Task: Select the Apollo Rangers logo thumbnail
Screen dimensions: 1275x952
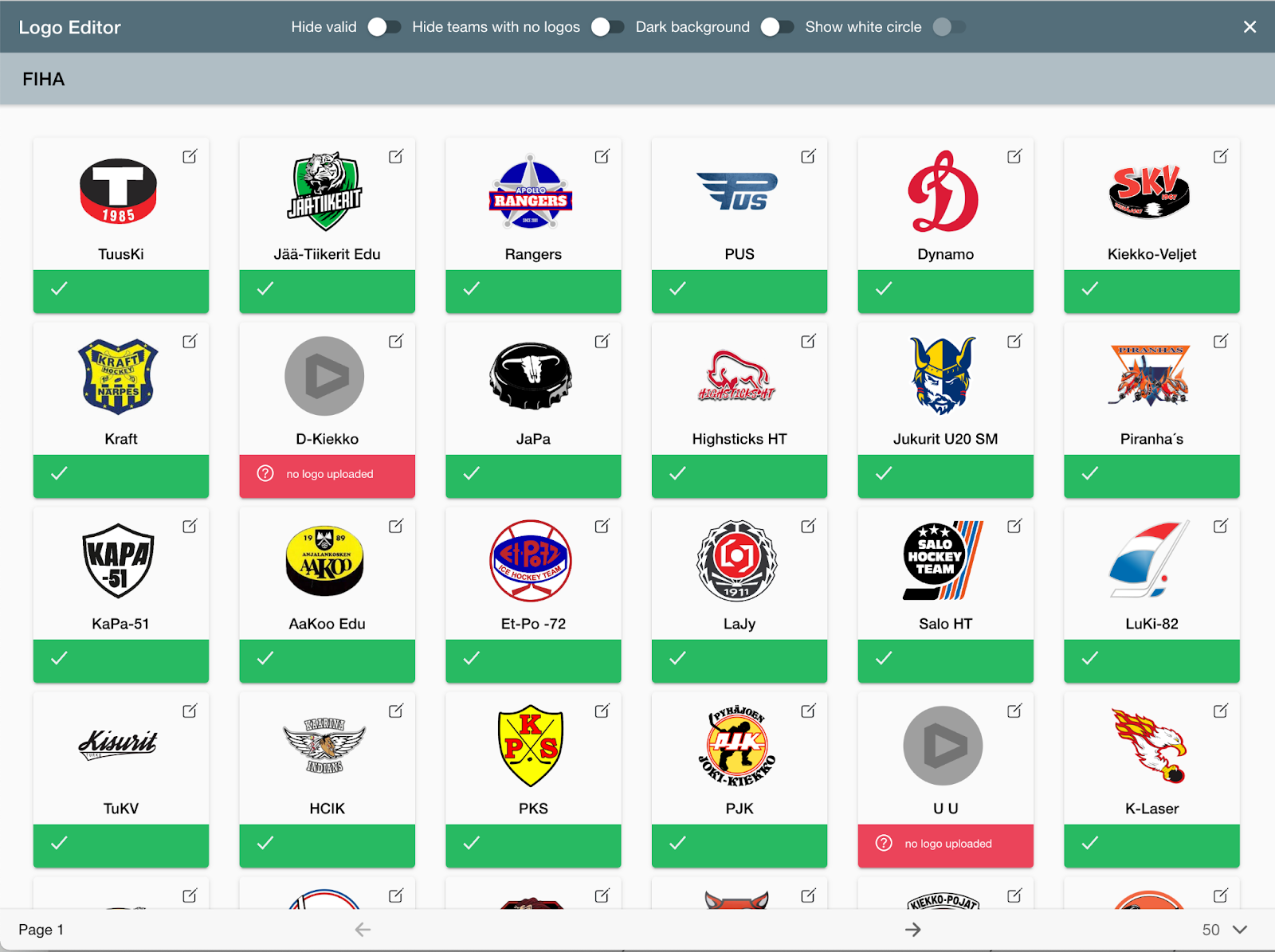Action: [x=531, y=192]
